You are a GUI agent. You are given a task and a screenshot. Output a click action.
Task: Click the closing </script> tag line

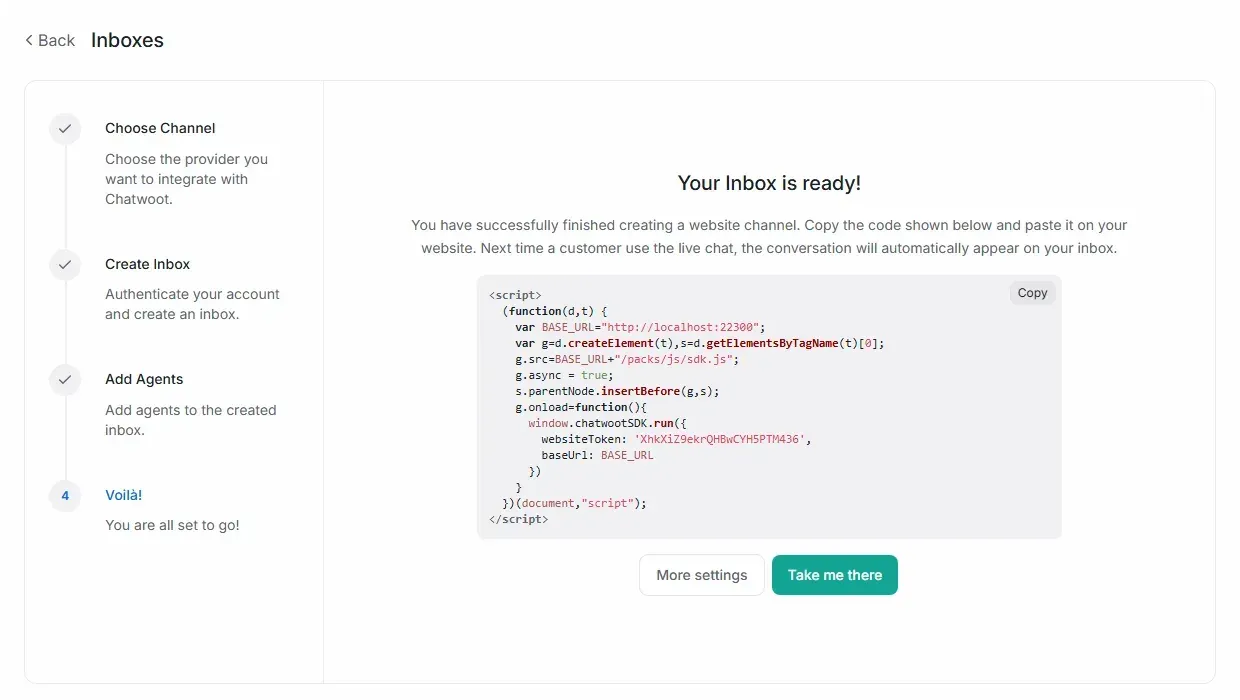click(x=518, y=519)
